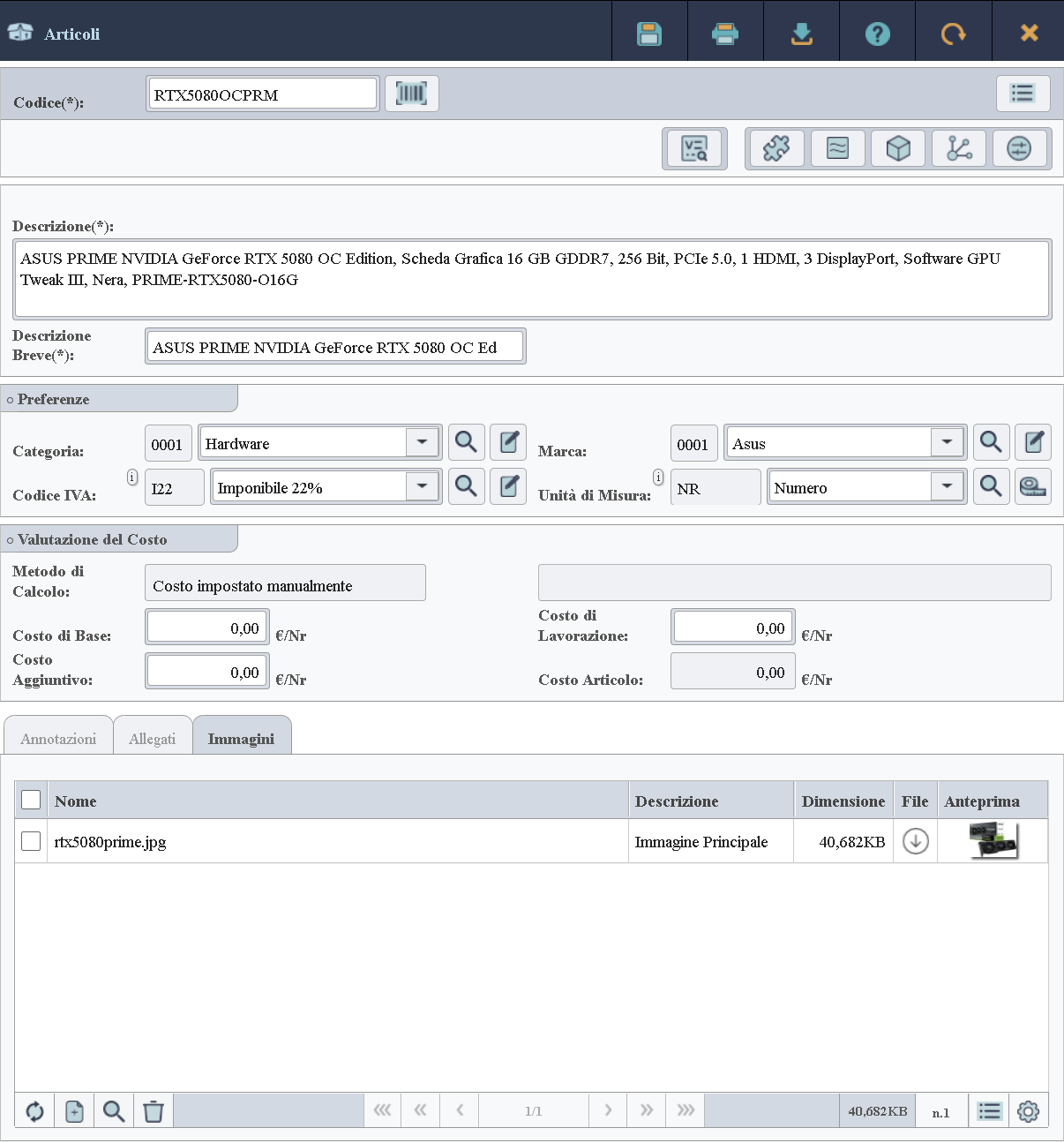Refresh the images table

[34, 1111]
